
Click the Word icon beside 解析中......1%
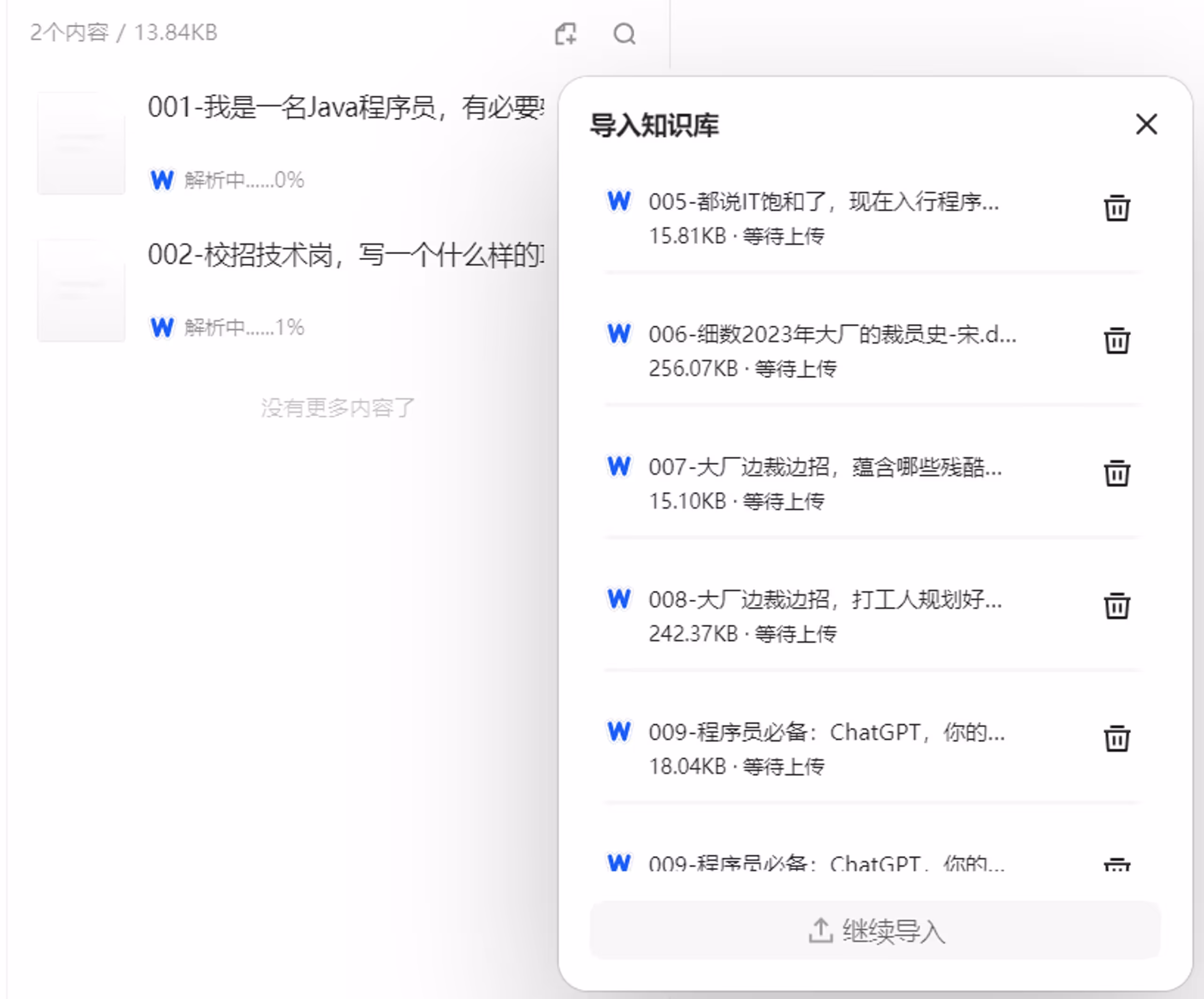point(162,327)
